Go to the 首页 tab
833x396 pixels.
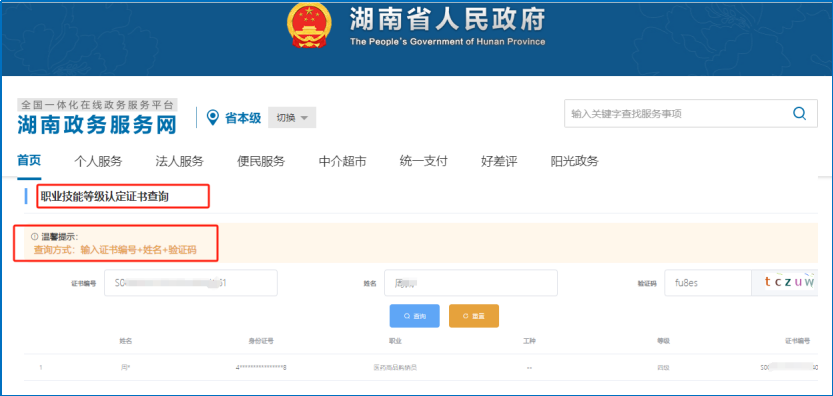(29, 161)
